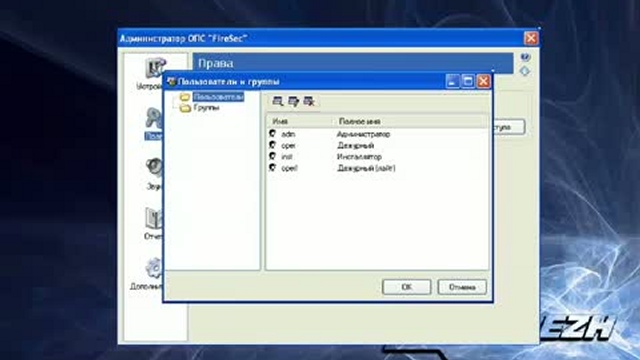Click the diamond icon below help in FireSec
The width and height of the screenshot is (640, 360).
click(x=525, y=71)
